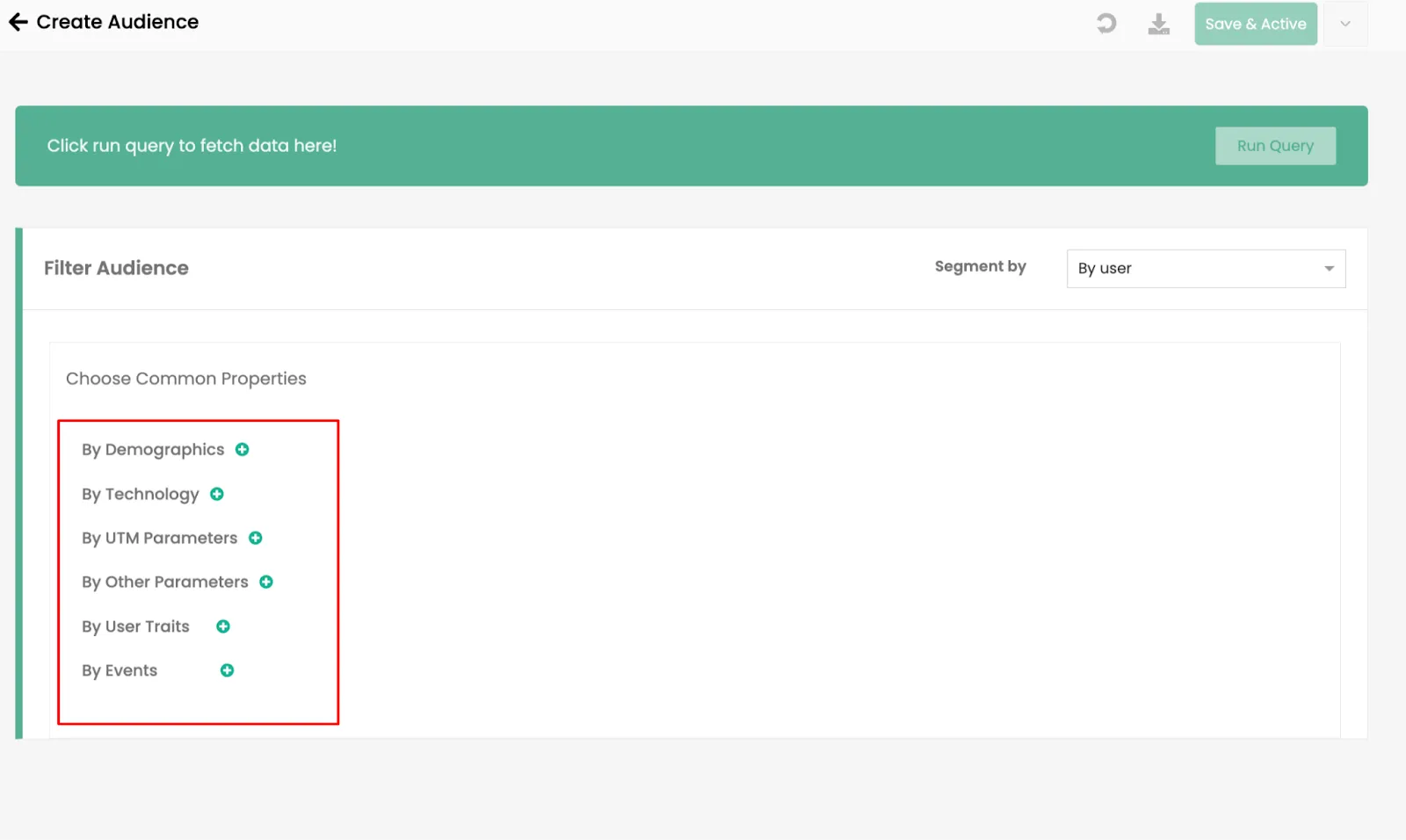Click the plus icon next to By User Traits
Viewport: 1406px width, 840px height.
pos(223,626)
